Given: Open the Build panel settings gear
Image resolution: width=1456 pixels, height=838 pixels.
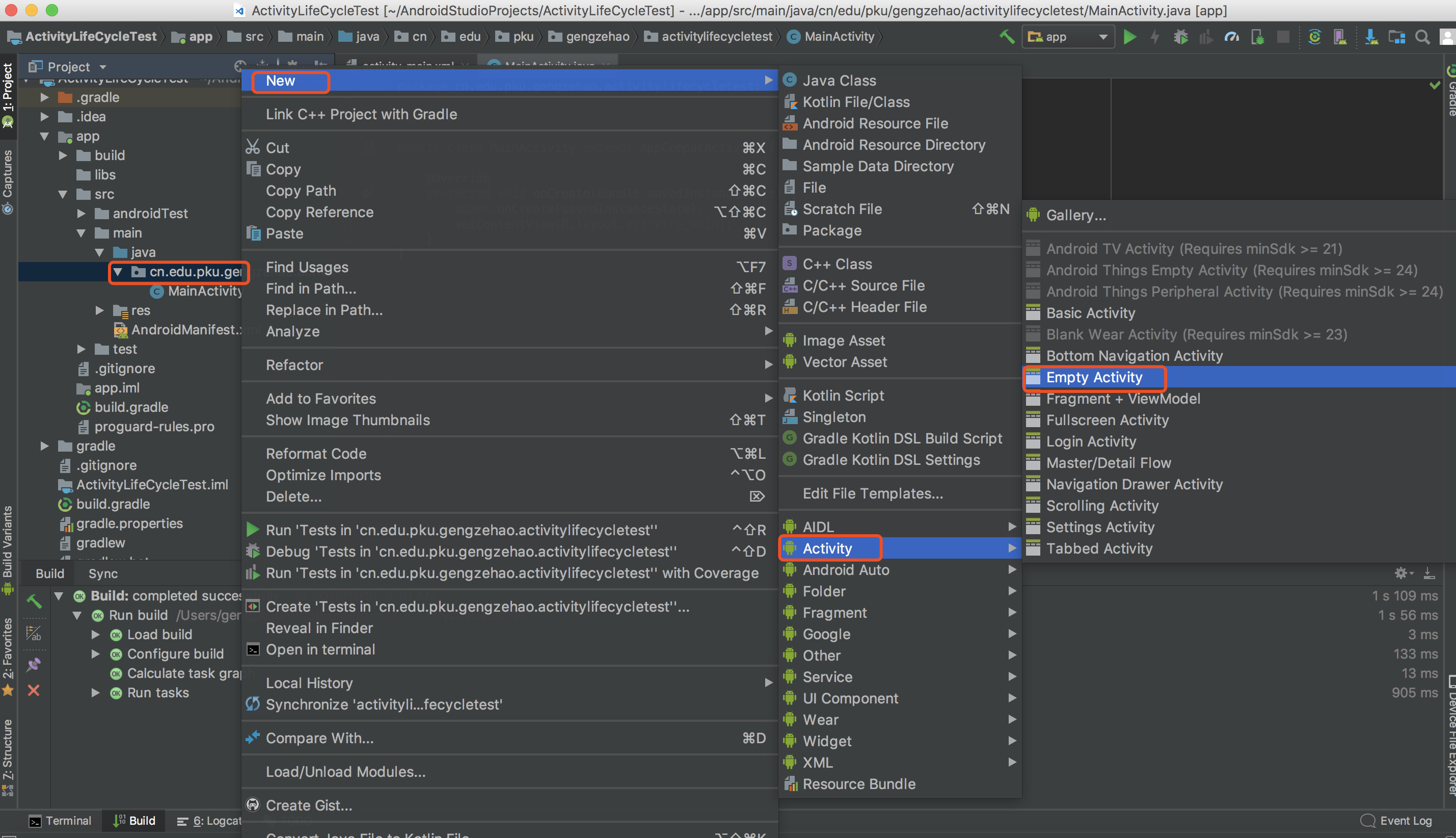Looking at the screenshot, I should (1402, 572).
